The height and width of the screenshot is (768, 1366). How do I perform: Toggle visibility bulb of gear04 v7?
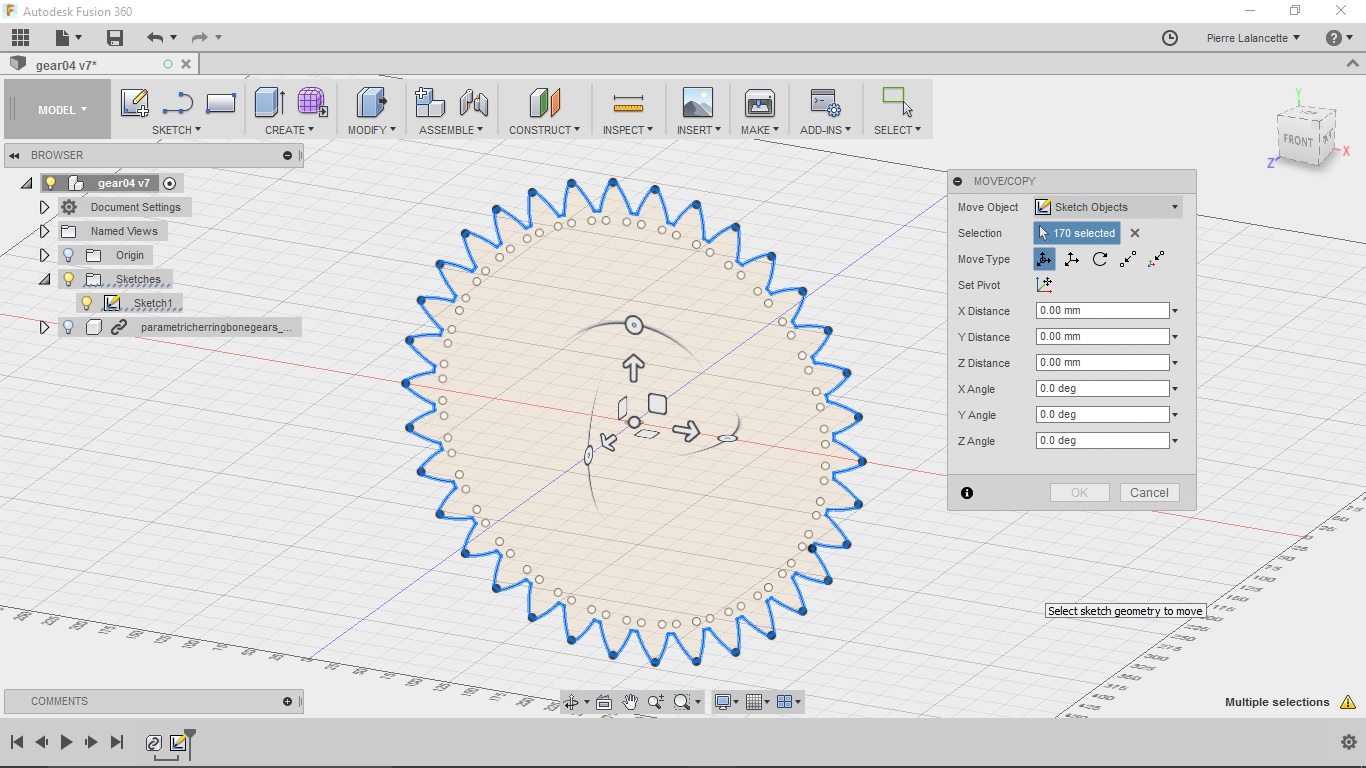[51, 183]
